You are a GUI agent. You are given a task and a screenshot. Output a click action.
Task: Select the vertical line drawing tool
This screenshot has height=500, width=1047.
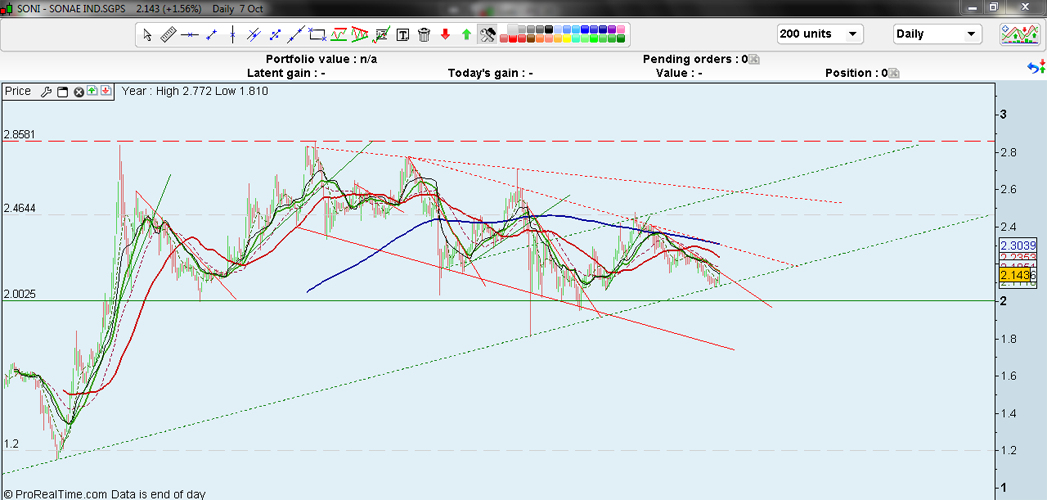tap(232, 34)
